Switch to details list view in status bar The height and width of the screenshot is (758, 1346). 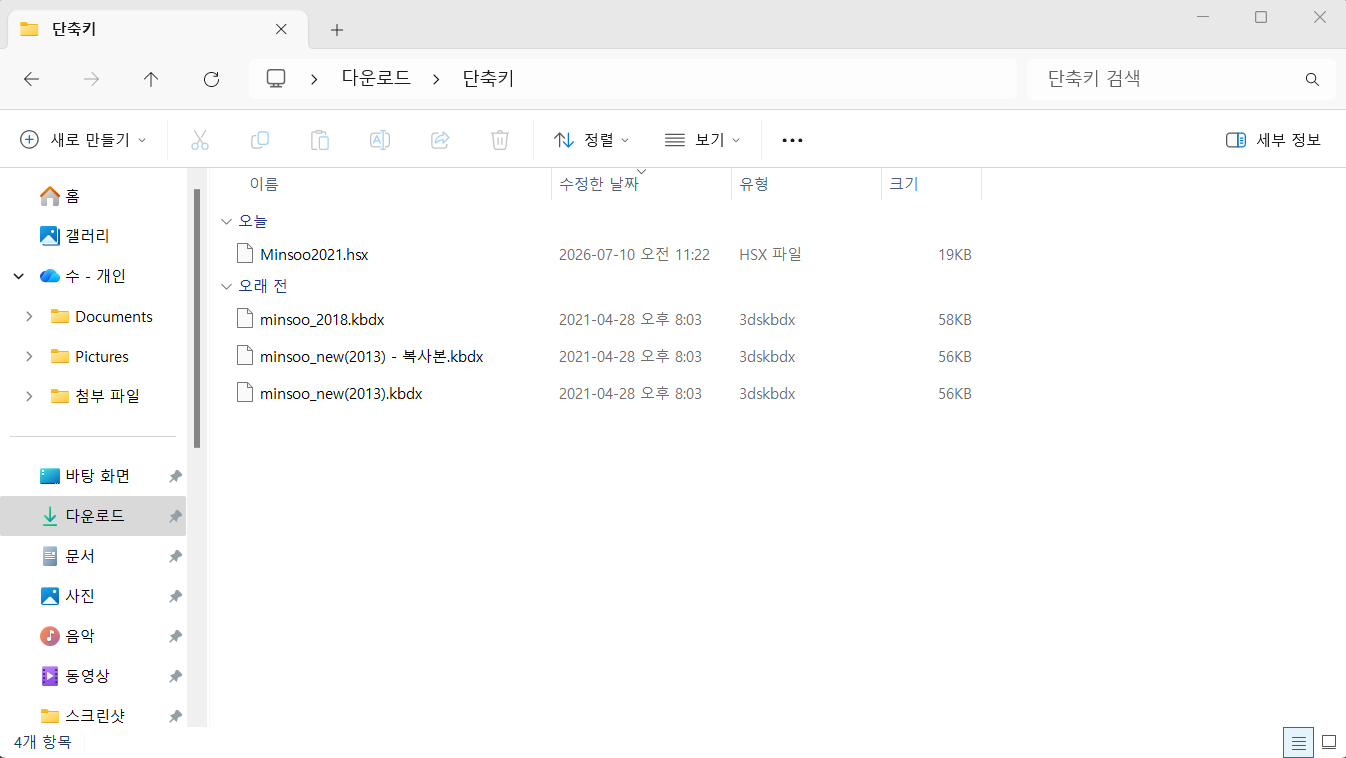(1298, 742)
